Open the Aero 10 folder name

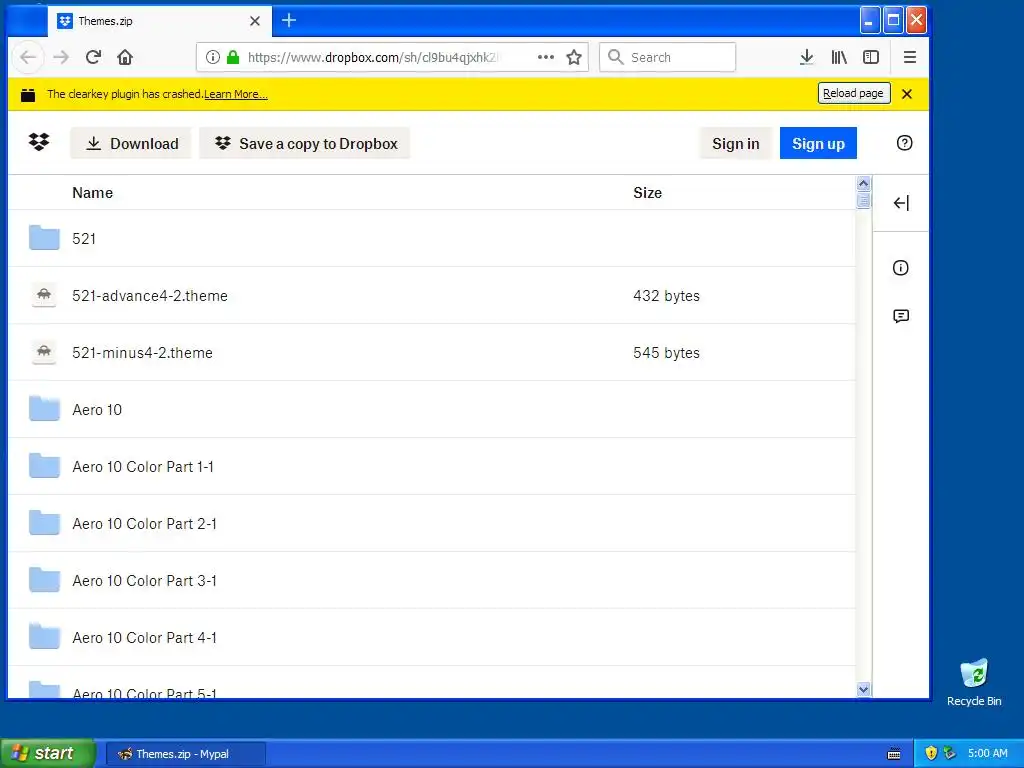(97, 409)
